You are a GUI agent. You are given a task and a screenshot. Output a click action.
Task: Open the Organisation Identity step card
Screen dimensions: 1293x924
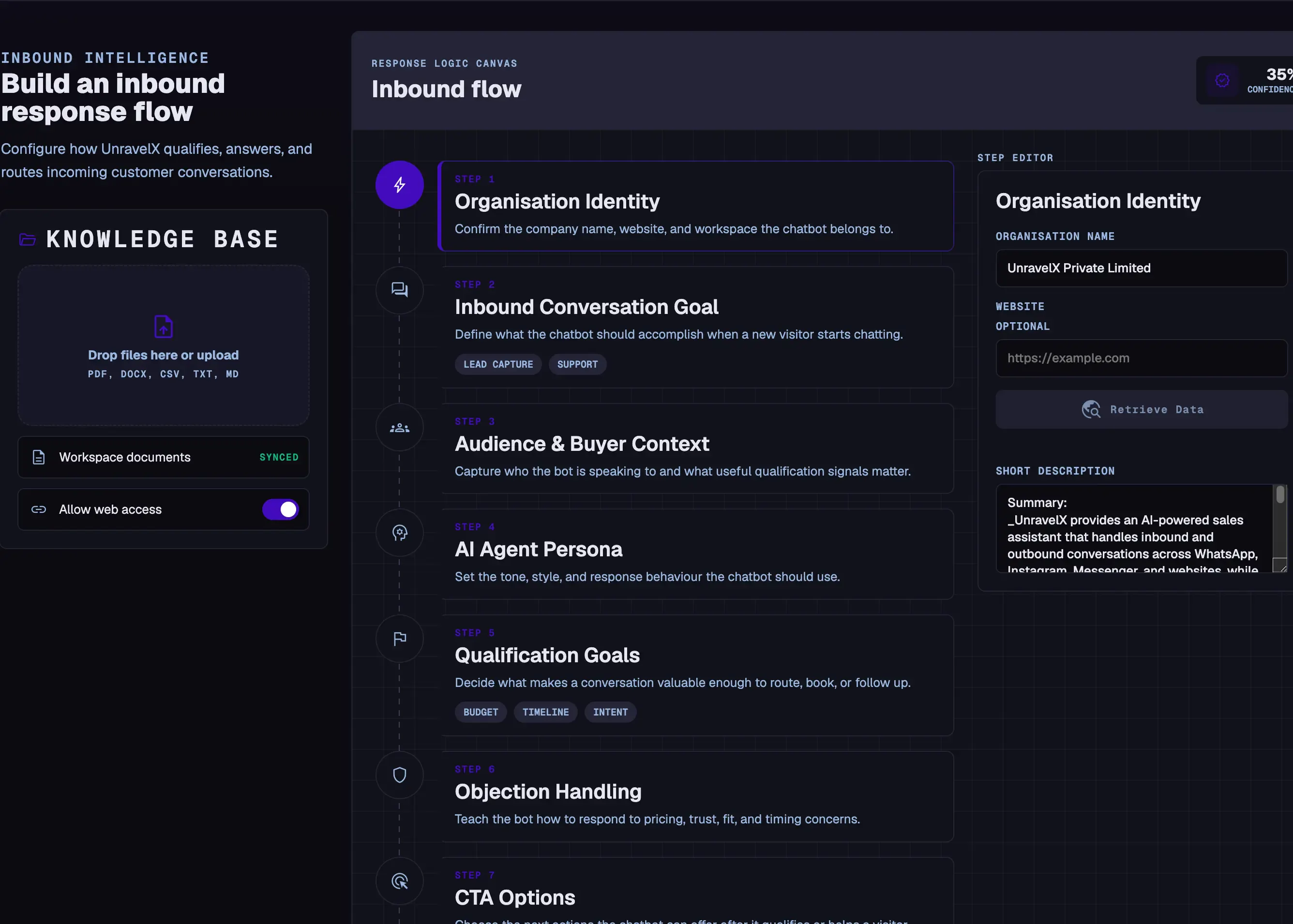coord(696,206)
